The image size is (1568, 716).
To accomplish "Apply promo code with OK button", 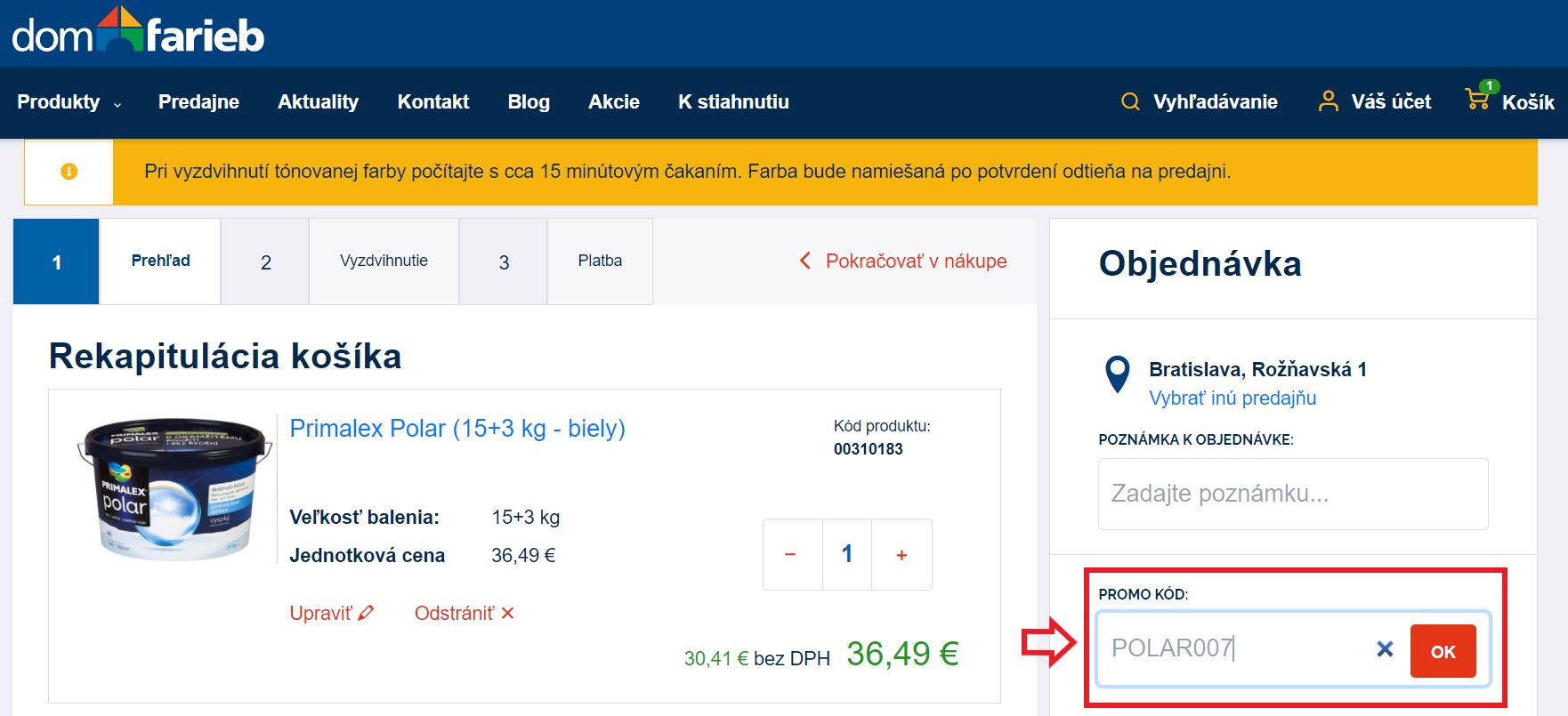I will 1443,651.
